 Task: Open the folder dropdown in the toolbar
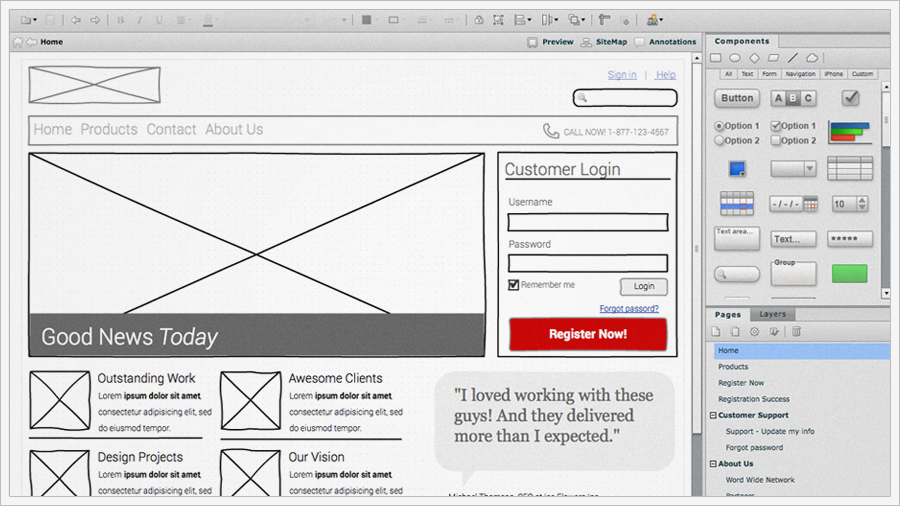[x=29, y=20]
